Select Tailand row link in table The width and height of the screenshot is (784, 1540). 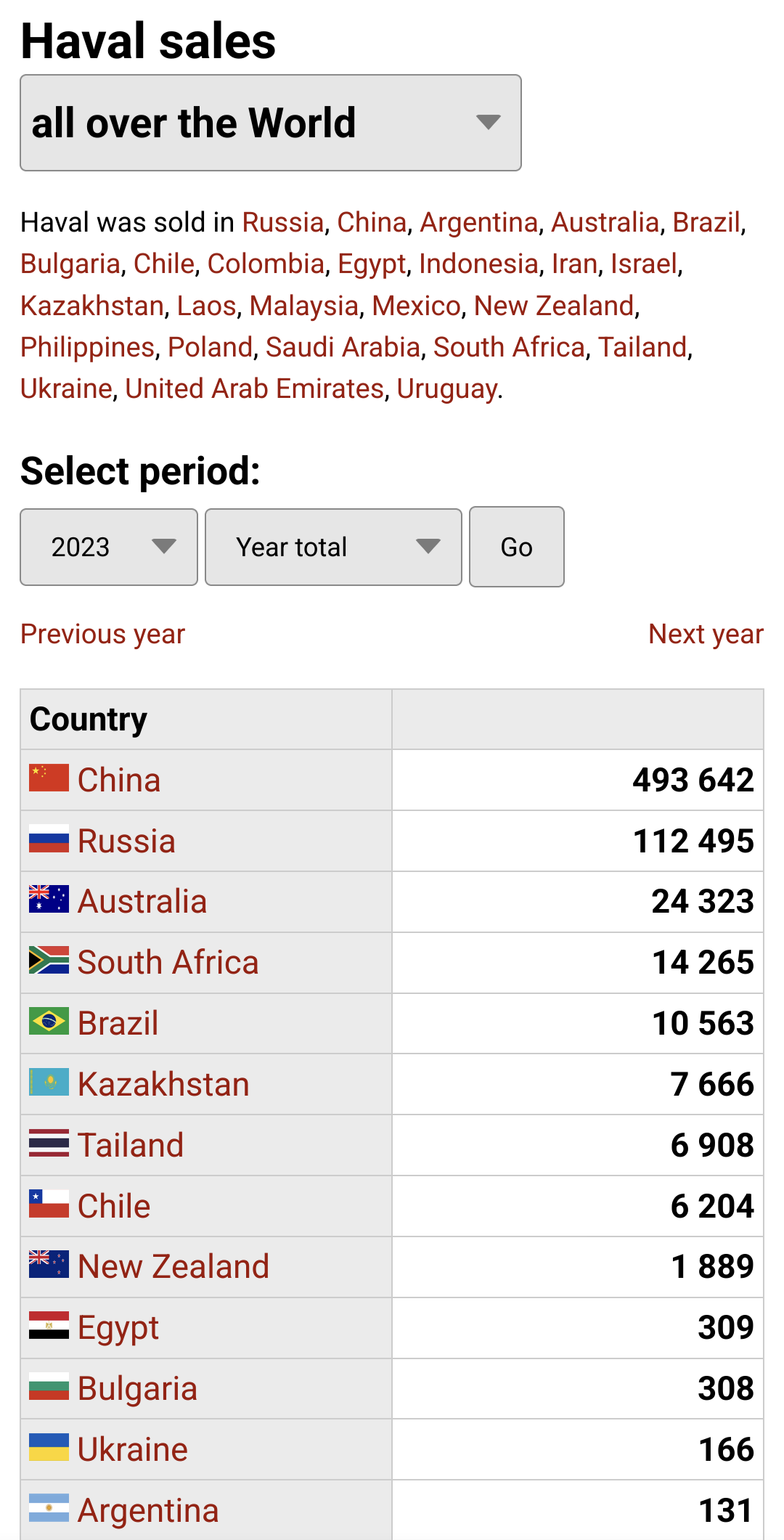pos(131,1145)
